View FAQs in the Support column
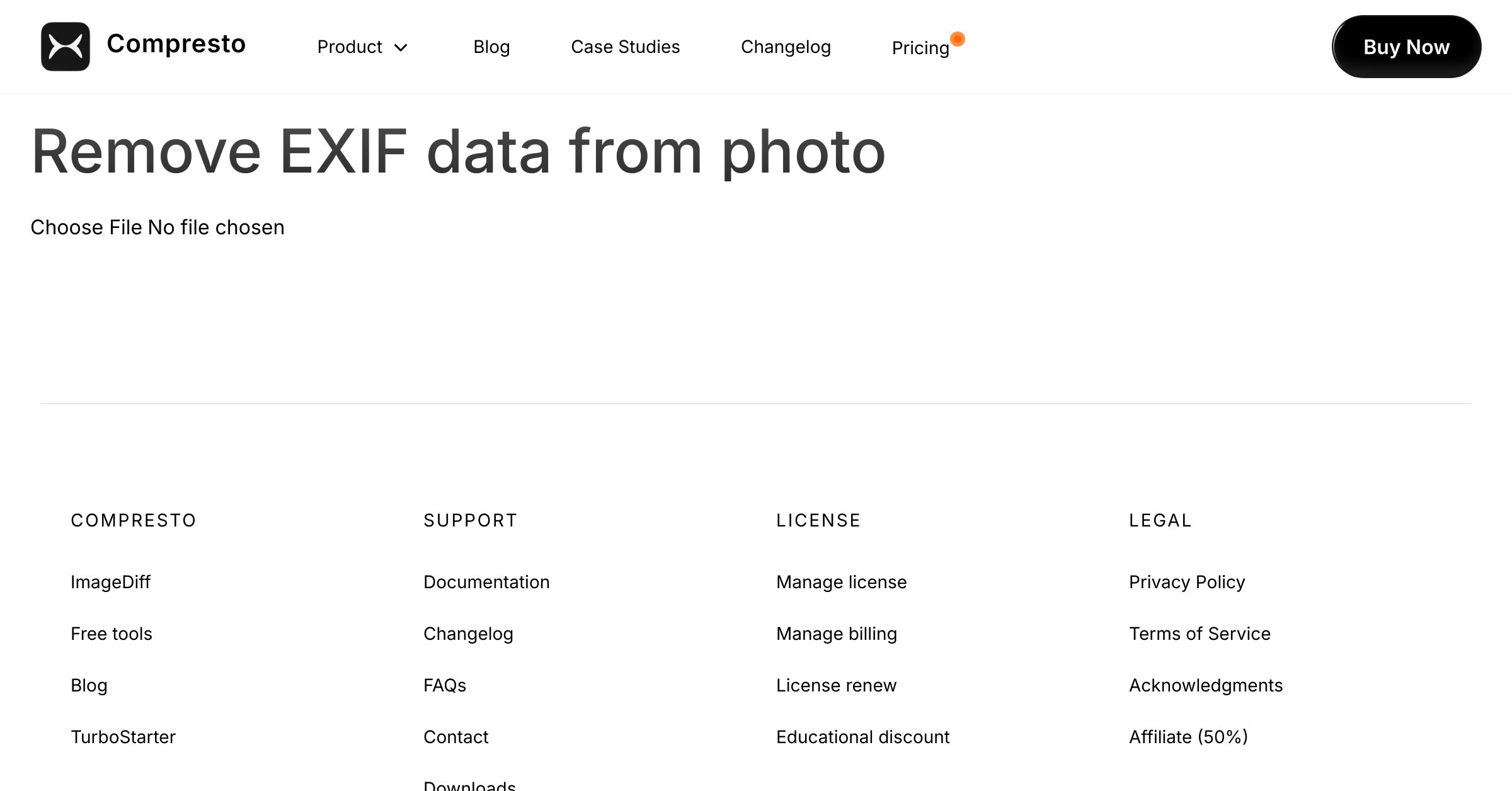The image size is (1512, 791). [x=445, y=685]
